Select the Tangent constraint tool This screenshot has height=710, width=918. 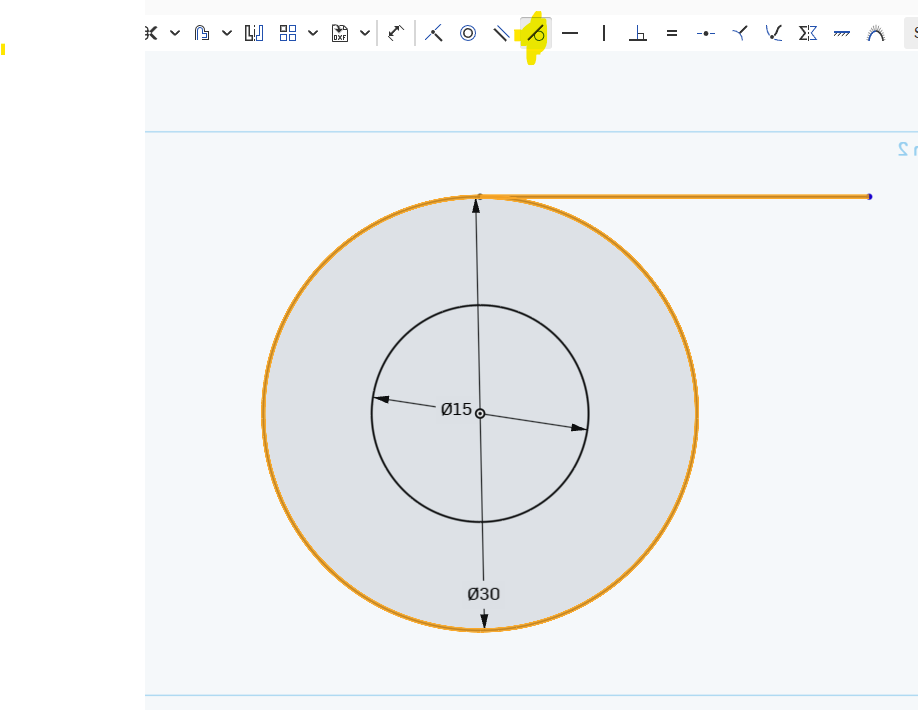coord(536,34)
